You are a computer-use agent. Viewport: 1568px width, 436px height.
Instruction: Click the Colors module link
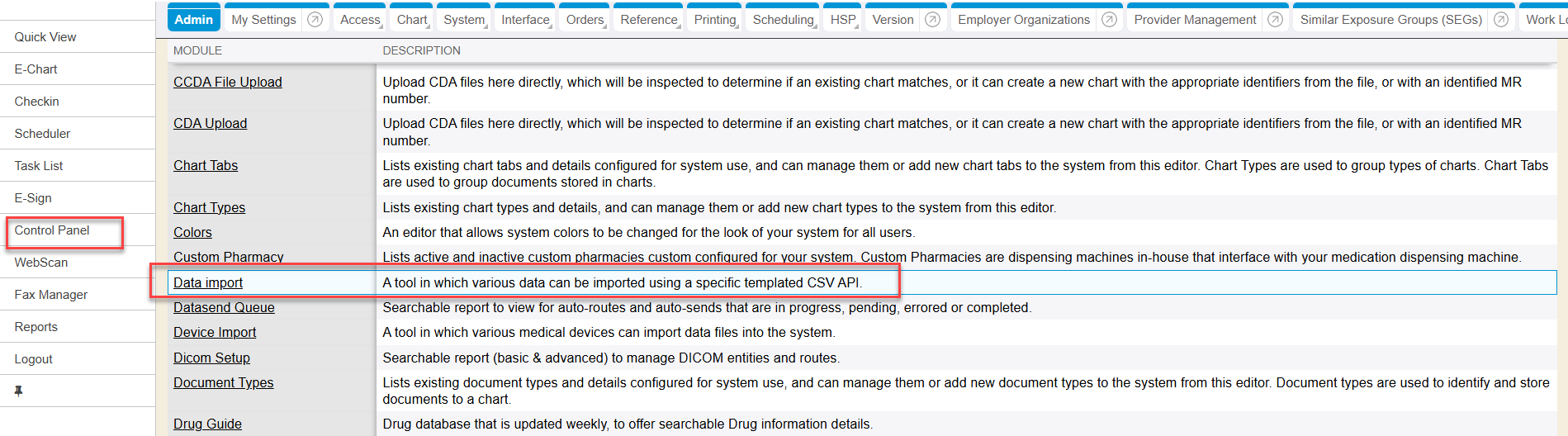pyautogui.click(x=192, y=232)
